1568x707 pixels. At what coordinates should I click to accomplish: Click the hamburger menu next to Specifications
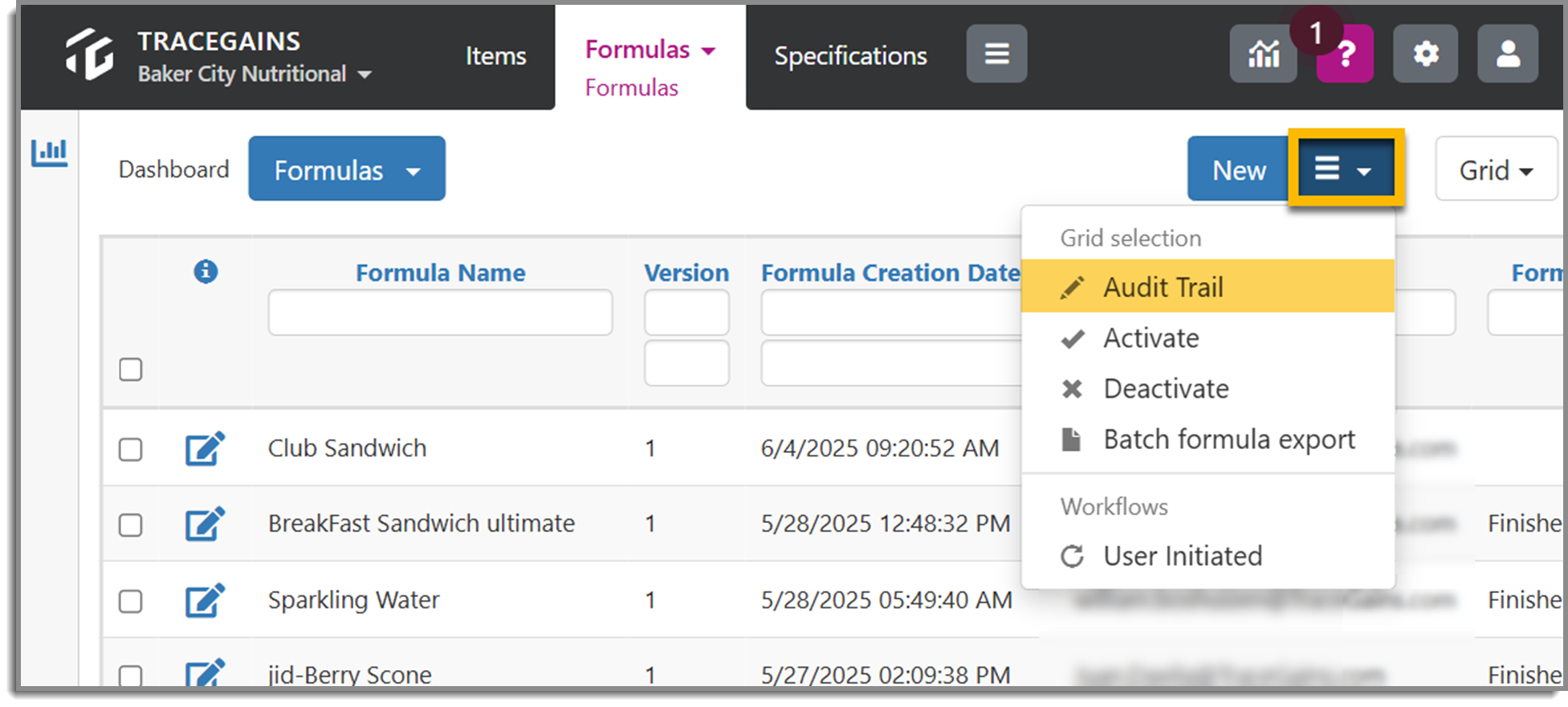pyautogui.click(x=996, y=54)
